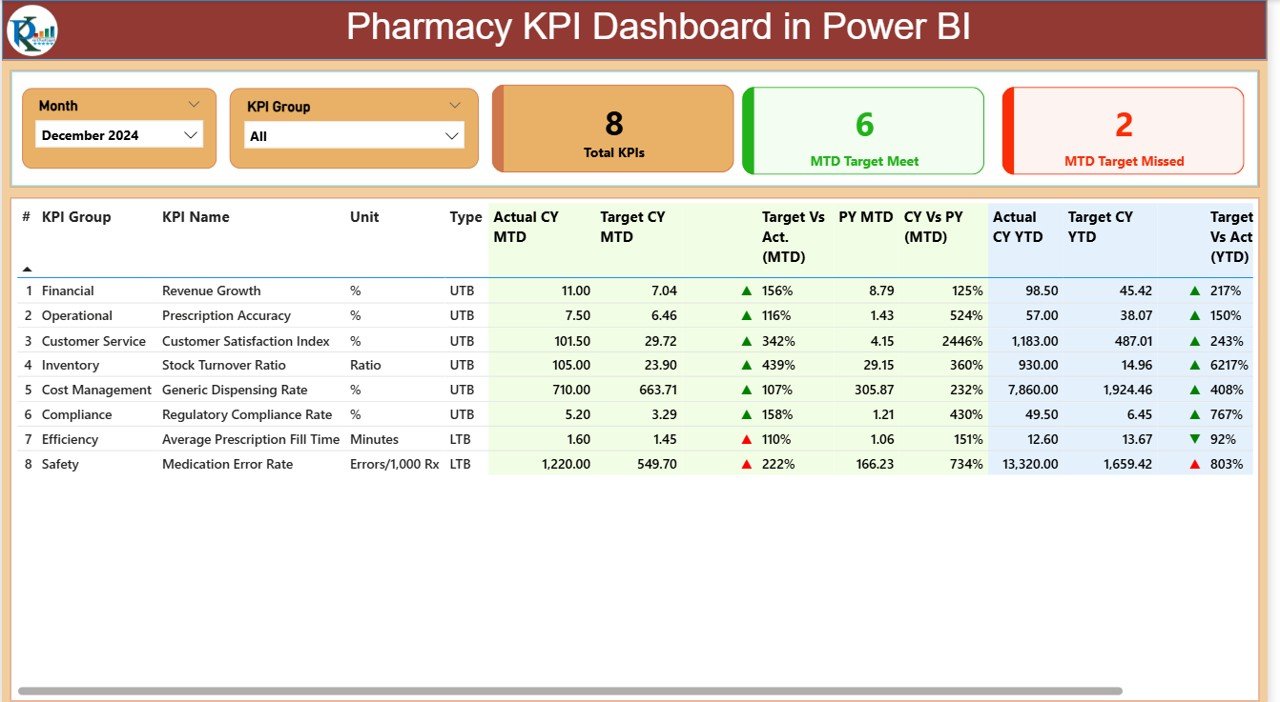This screenshot has height=702, width=1280.
Task: Click the red arrow beside Fill Time MTD 110%
Action: (746, 439)
